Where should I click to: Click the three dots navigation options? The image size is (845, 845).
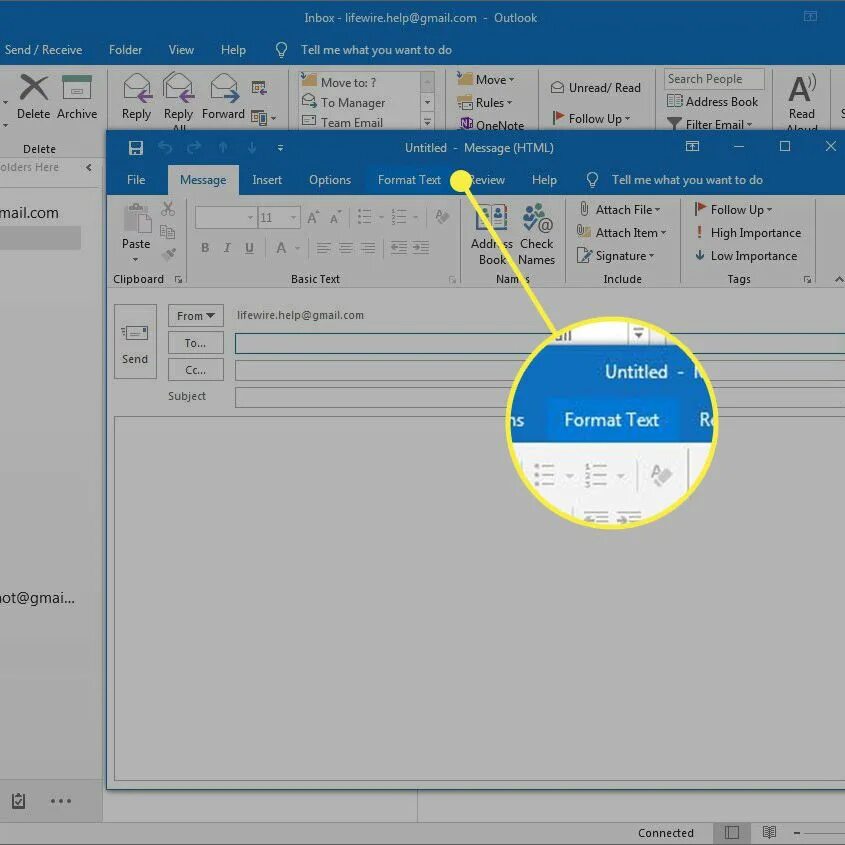pos(61,801)
